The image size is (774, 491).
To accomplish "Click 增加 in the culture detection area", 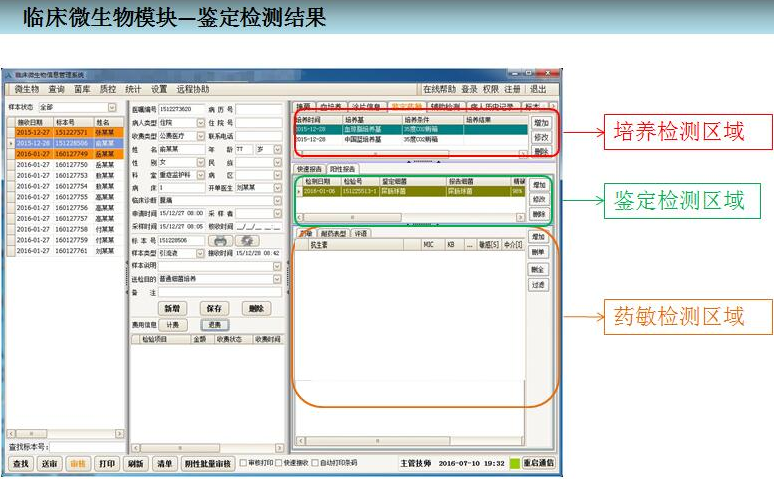I will (x=540, y=121).
